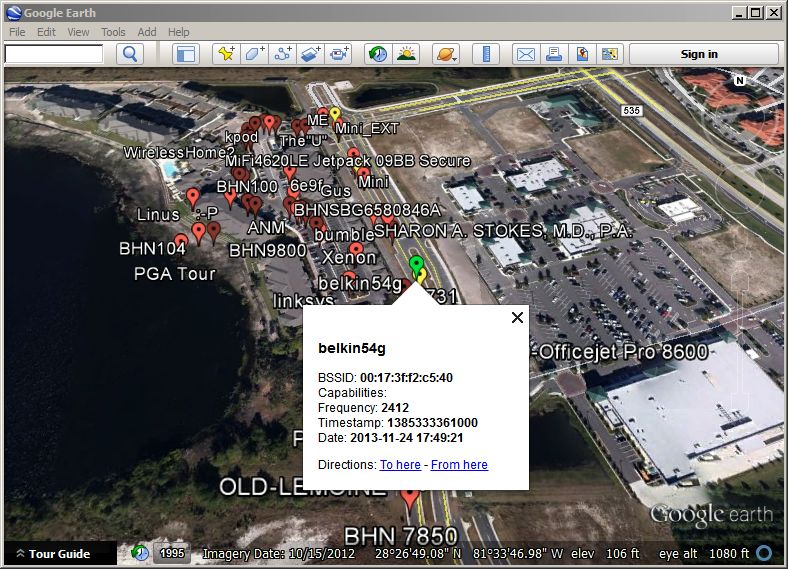Screen dimensions: 788x569
Task: Click the WirelessHome2 placemark label
Action: [179, 152]
